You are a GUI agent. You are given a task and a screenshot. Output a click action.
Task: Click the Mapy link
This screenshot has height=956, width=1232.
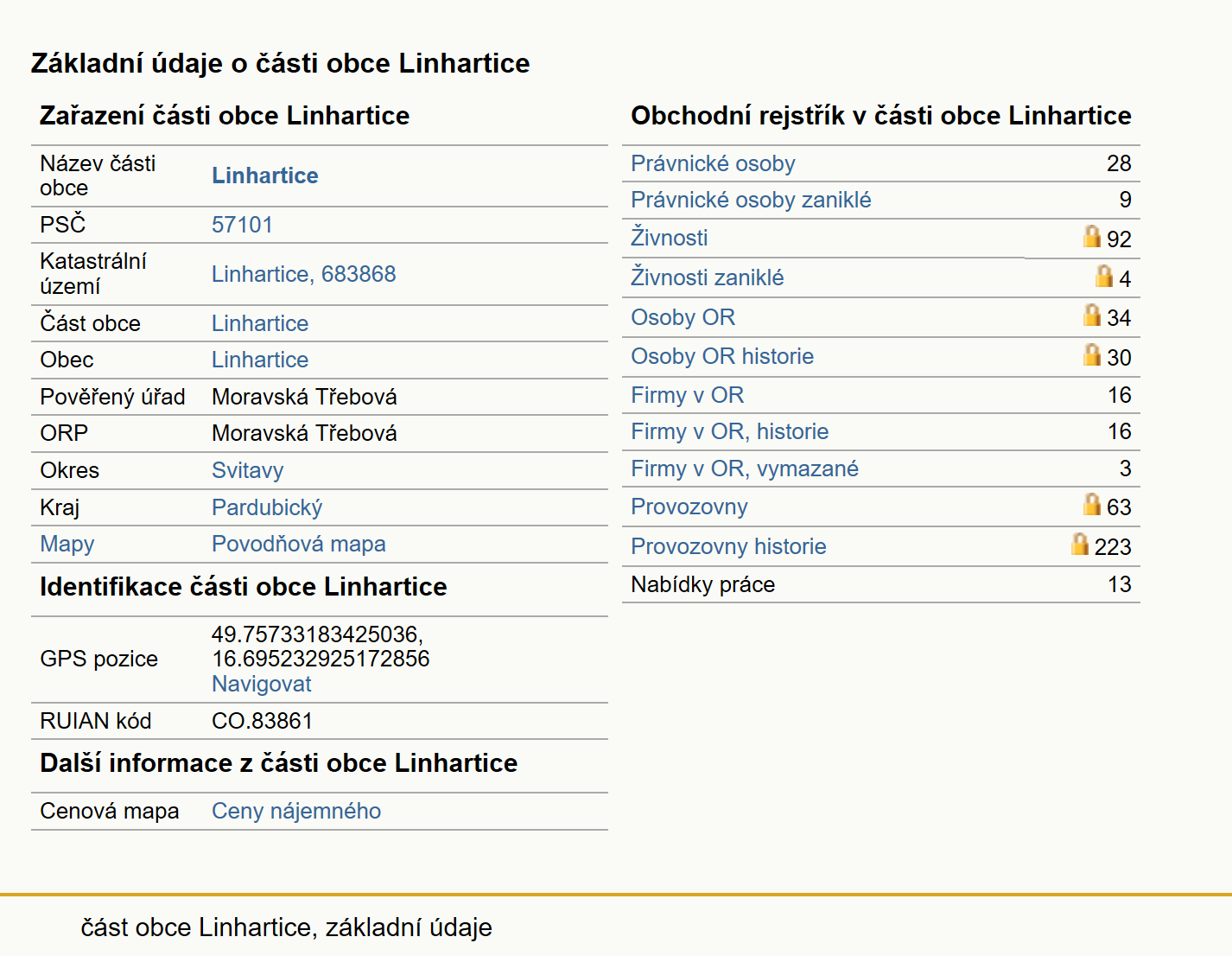(67, 544)
